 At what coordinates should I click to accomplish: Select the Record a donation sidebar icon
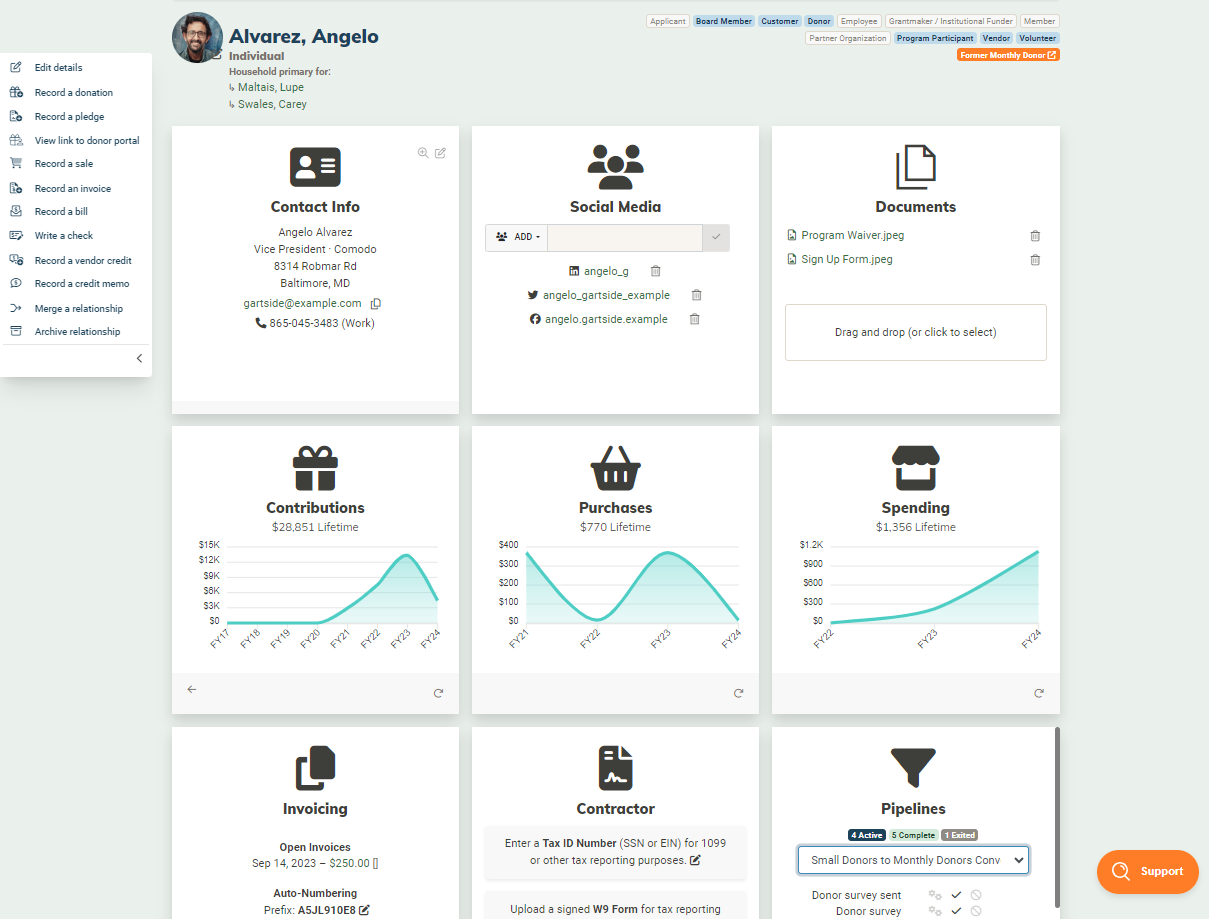16,91
